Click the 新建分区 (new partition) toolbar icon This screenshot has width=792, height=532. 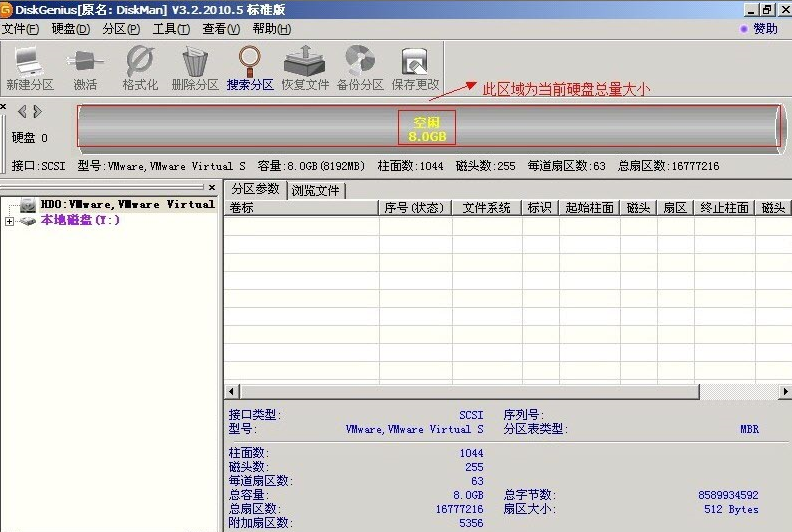tap(30, 68)
